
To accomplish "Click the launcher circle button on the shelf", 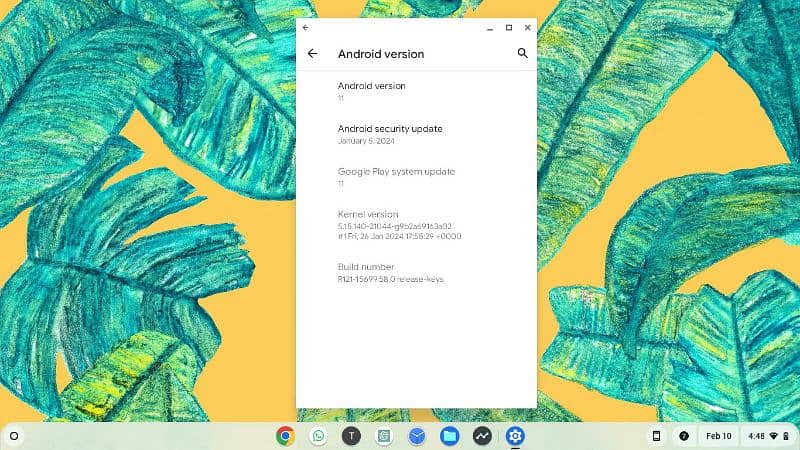I will click(15, 436).
